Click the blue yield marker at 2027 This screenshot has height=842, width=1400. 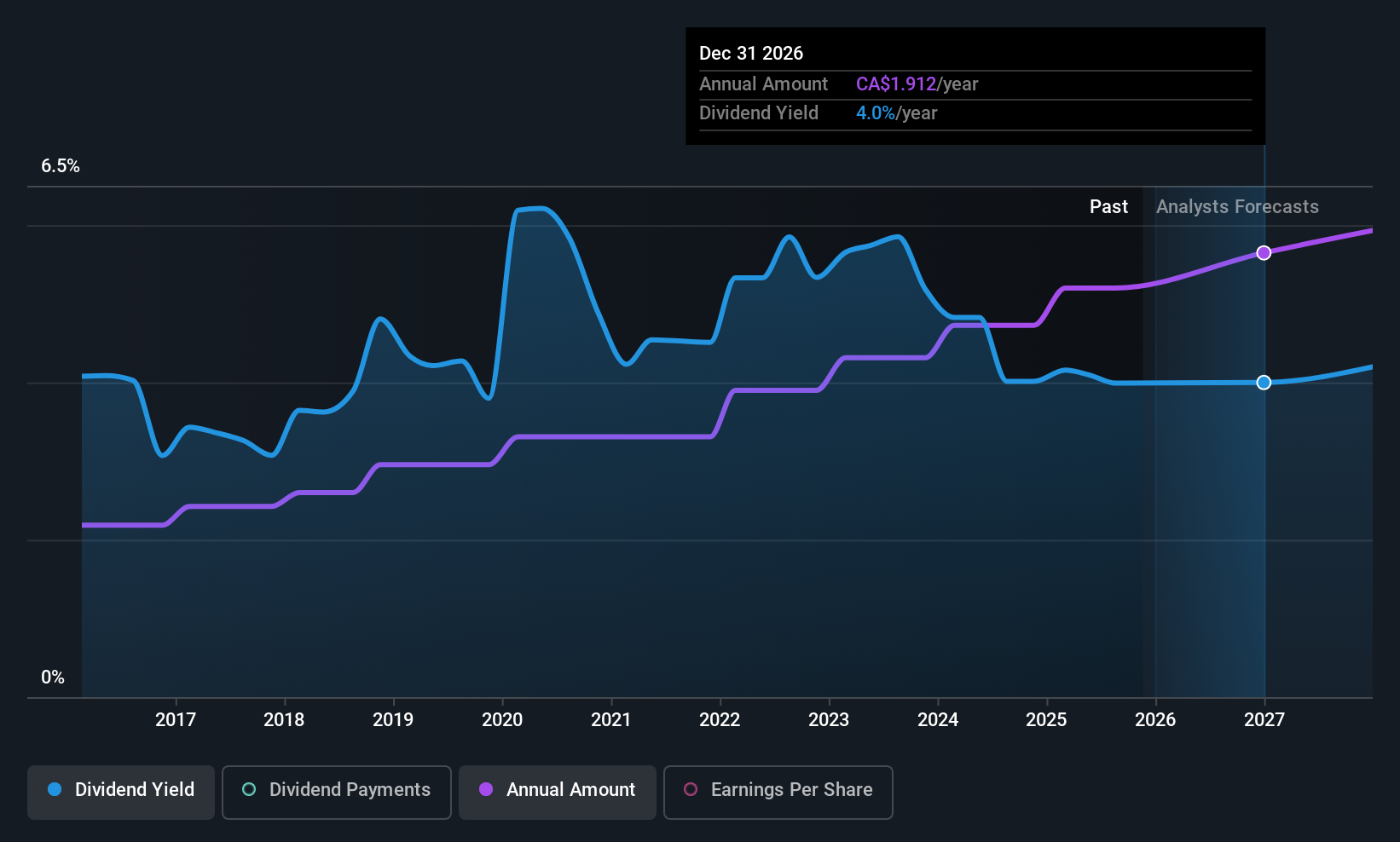(x=1264, y=383)
